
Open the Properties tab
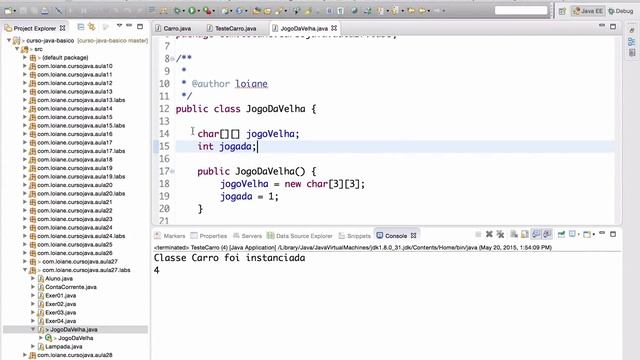point(209,236)
